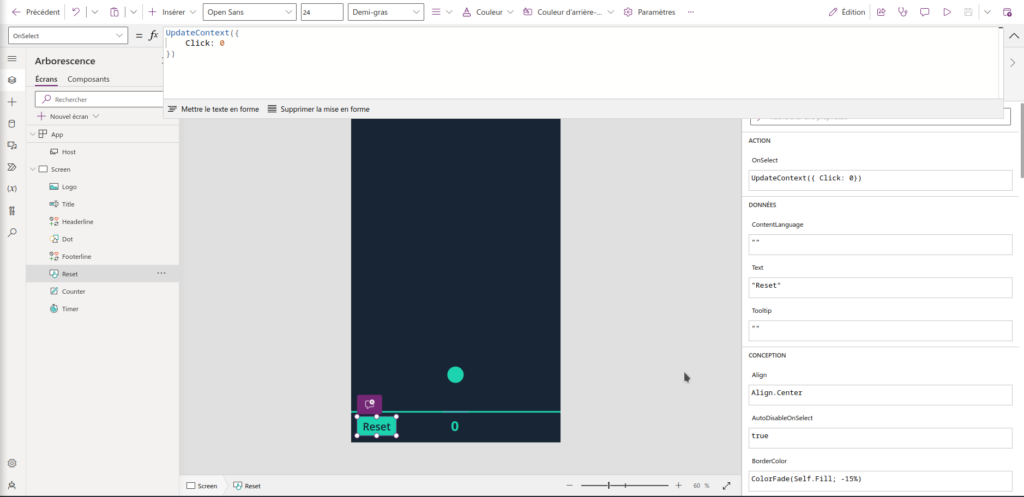Click Mettre le texte en forme
This screenshot has width=1024, height=497.
214,109
